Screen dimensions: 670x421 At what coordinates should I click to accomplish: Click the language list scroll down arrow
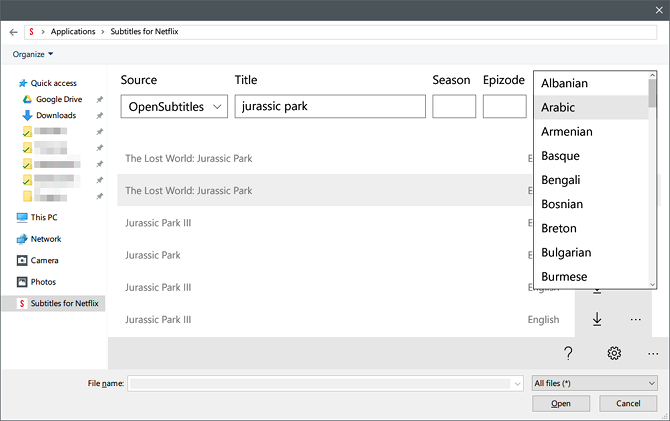[652, 284]
